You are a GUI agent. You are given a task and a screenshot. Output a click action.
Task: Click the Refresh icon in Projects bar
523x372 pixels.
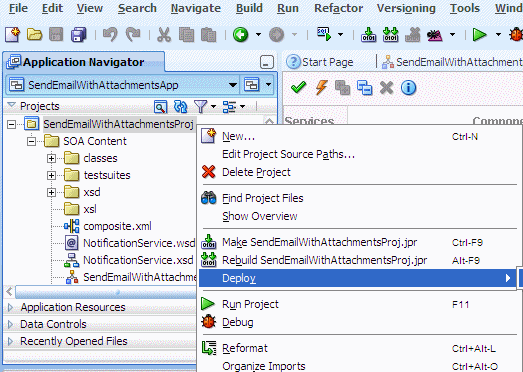tap(180, 107)
